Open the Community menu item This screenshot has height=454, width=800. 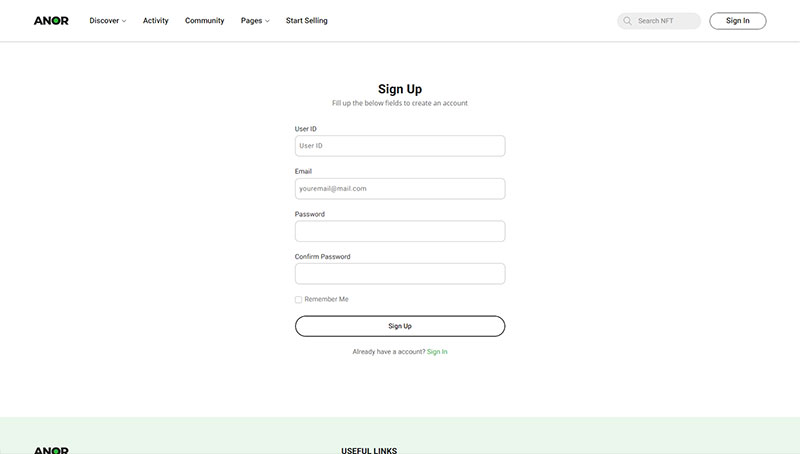click(x=205, y=21)
